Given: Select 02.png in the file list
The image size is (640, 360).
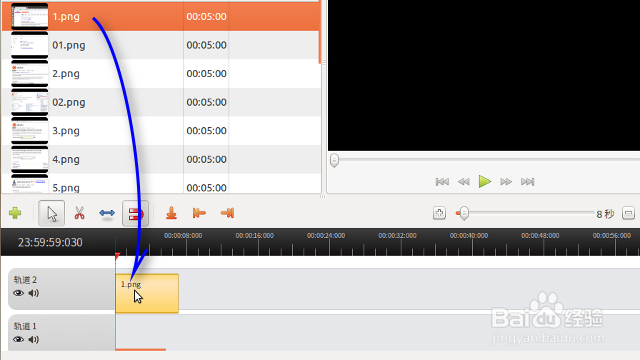Looking at the screenshot, I should pos(161,102).
